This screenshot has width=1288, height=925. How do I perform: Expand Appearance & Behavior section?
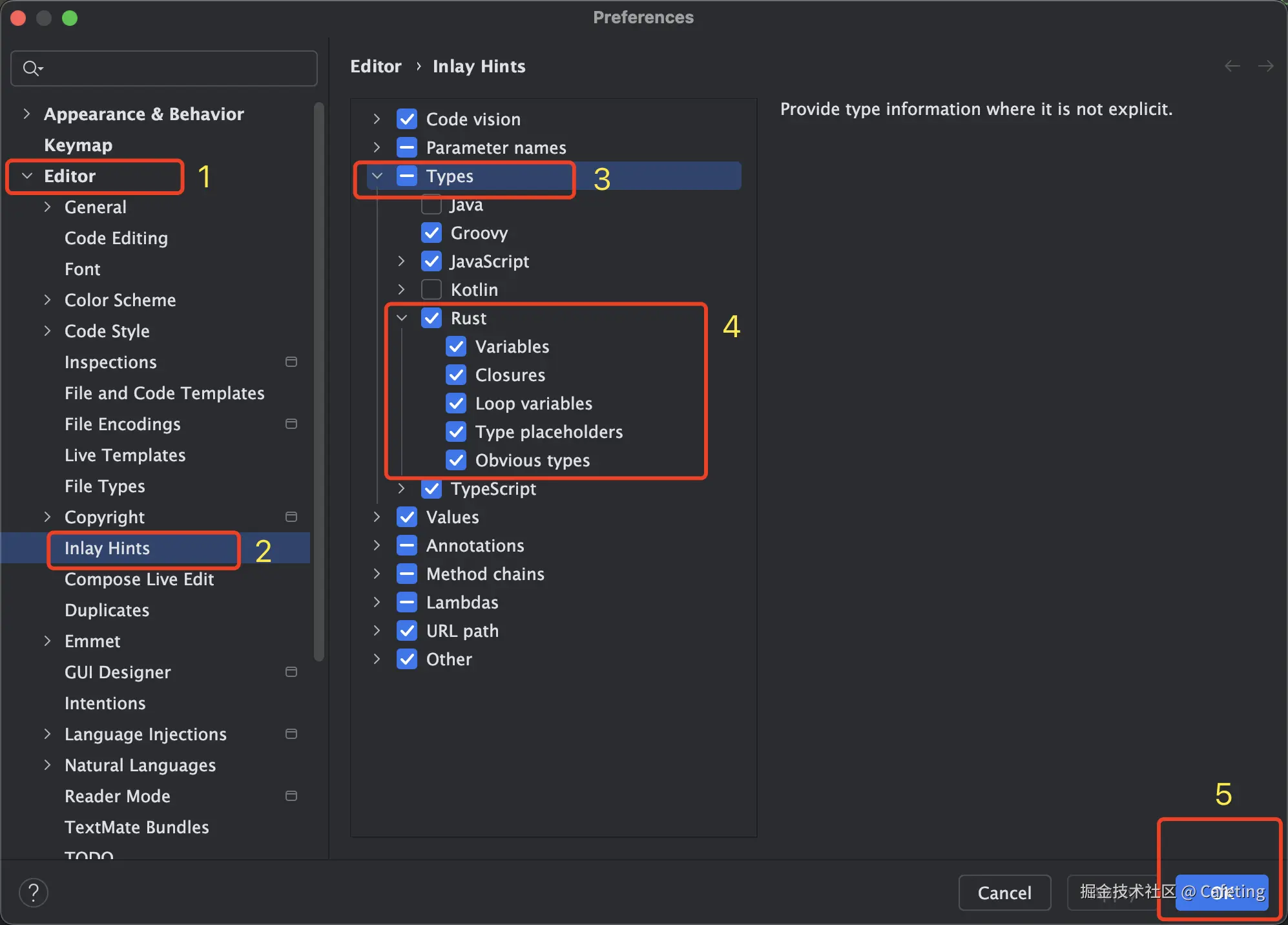[26, 114]
